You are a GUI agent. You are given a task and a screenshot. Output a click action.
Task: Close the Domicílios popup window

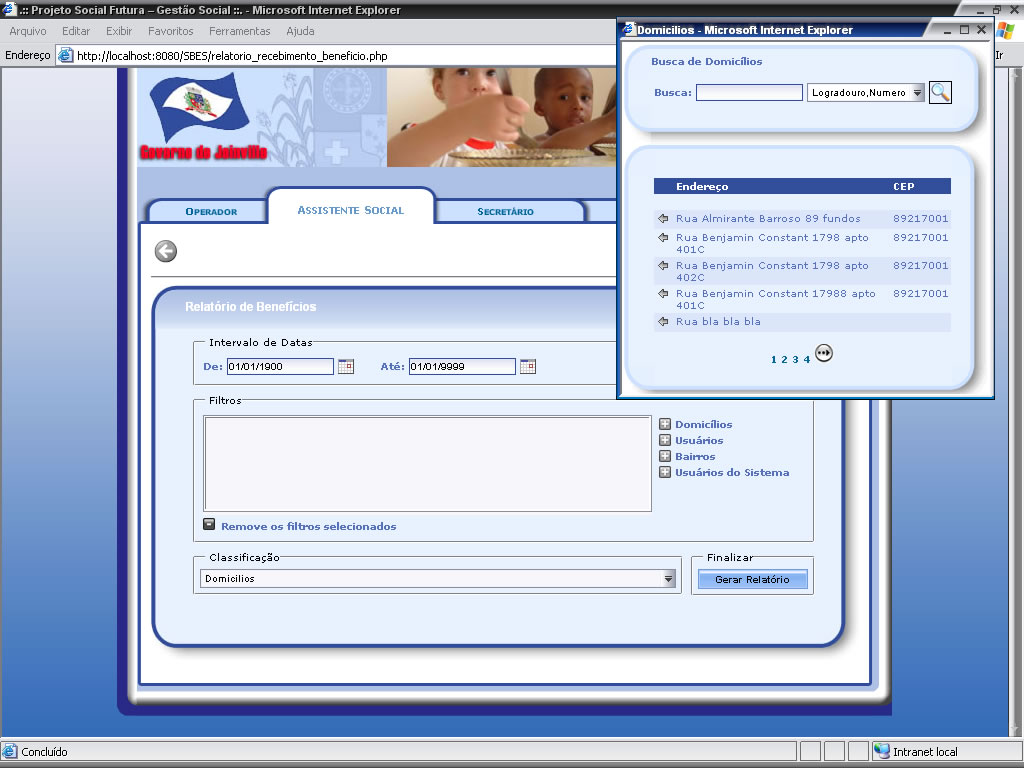coord(982,30)
